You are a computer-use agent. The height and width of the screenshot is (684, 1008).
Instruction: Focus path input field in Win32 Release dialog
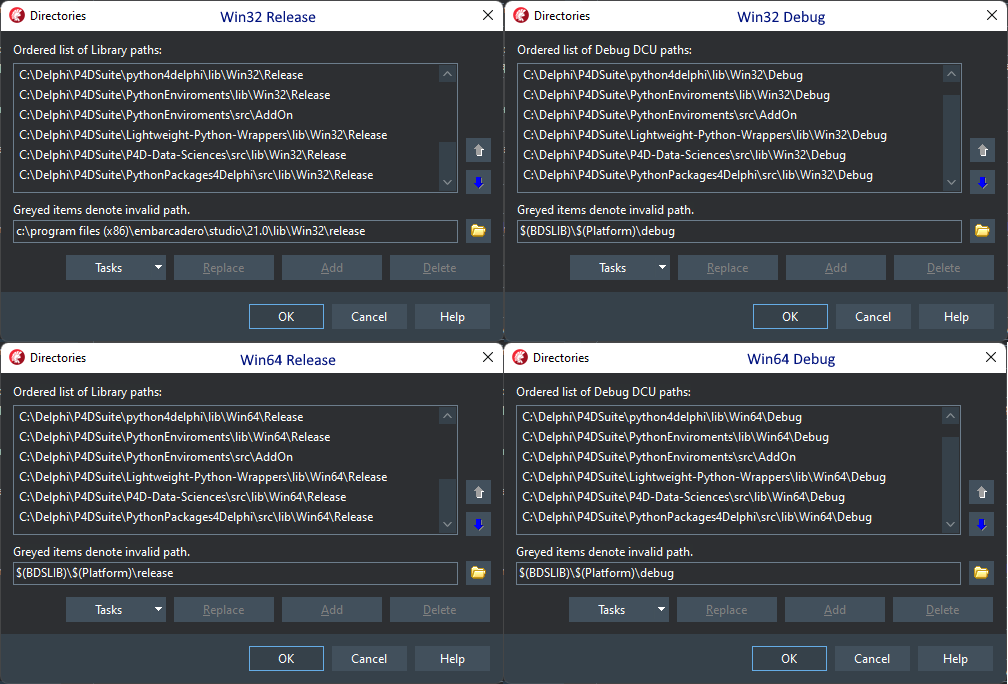(x=235, y=231)
